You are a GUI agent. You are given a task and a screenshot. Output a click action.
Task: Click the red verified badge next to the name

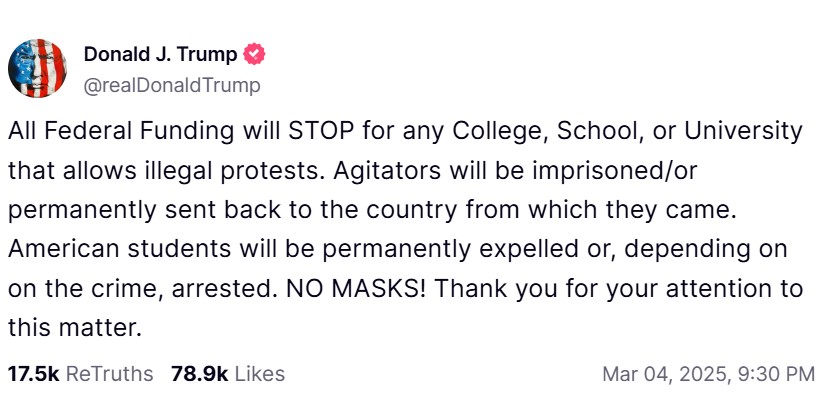[x=255, y=54]
